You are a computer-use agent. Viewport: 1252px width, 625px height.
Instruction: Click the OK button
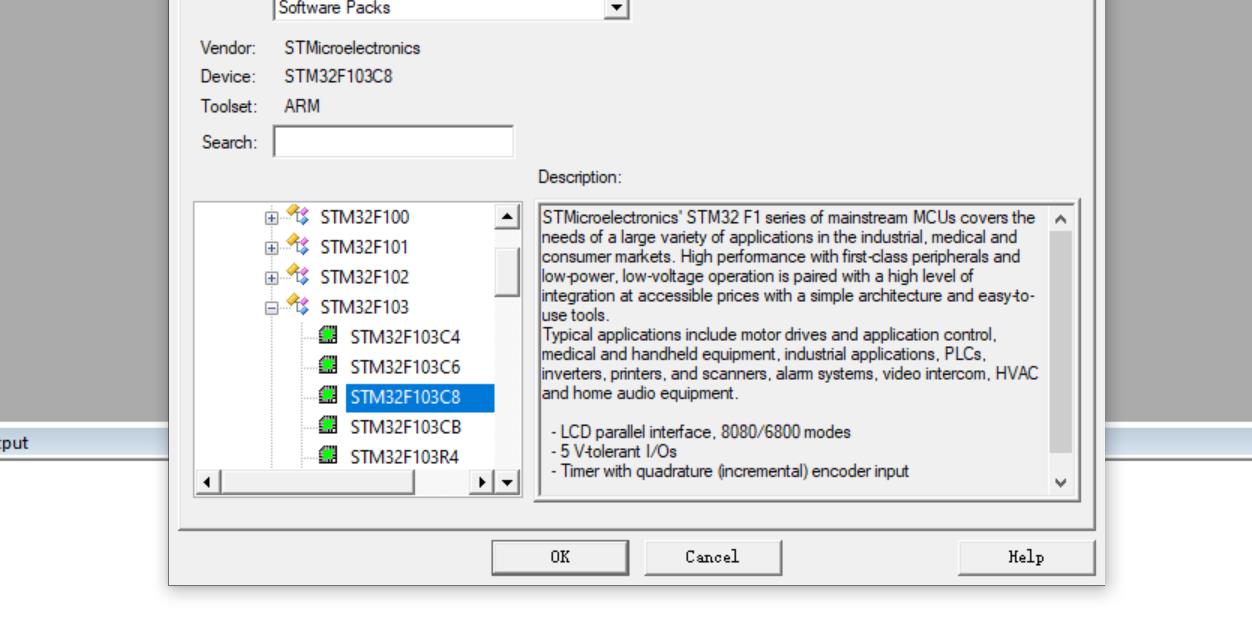[560, 558]
